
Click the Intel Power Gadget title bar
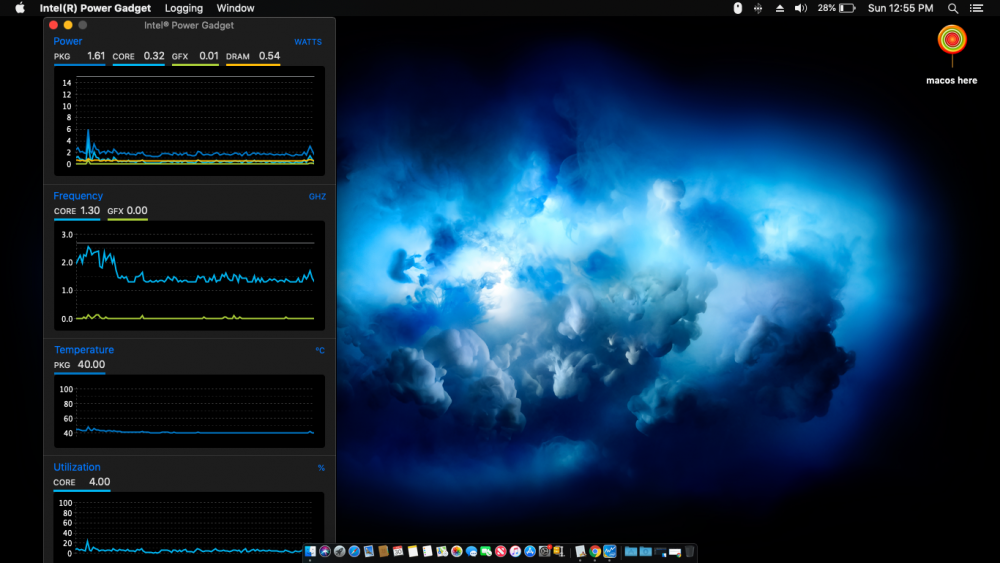[x=189, y=26]
